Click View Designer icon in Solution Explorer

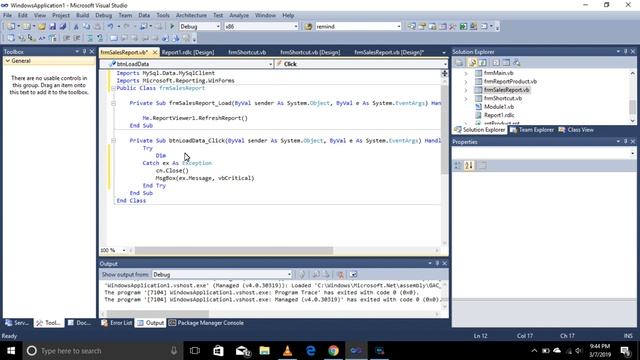click(506, 63)
